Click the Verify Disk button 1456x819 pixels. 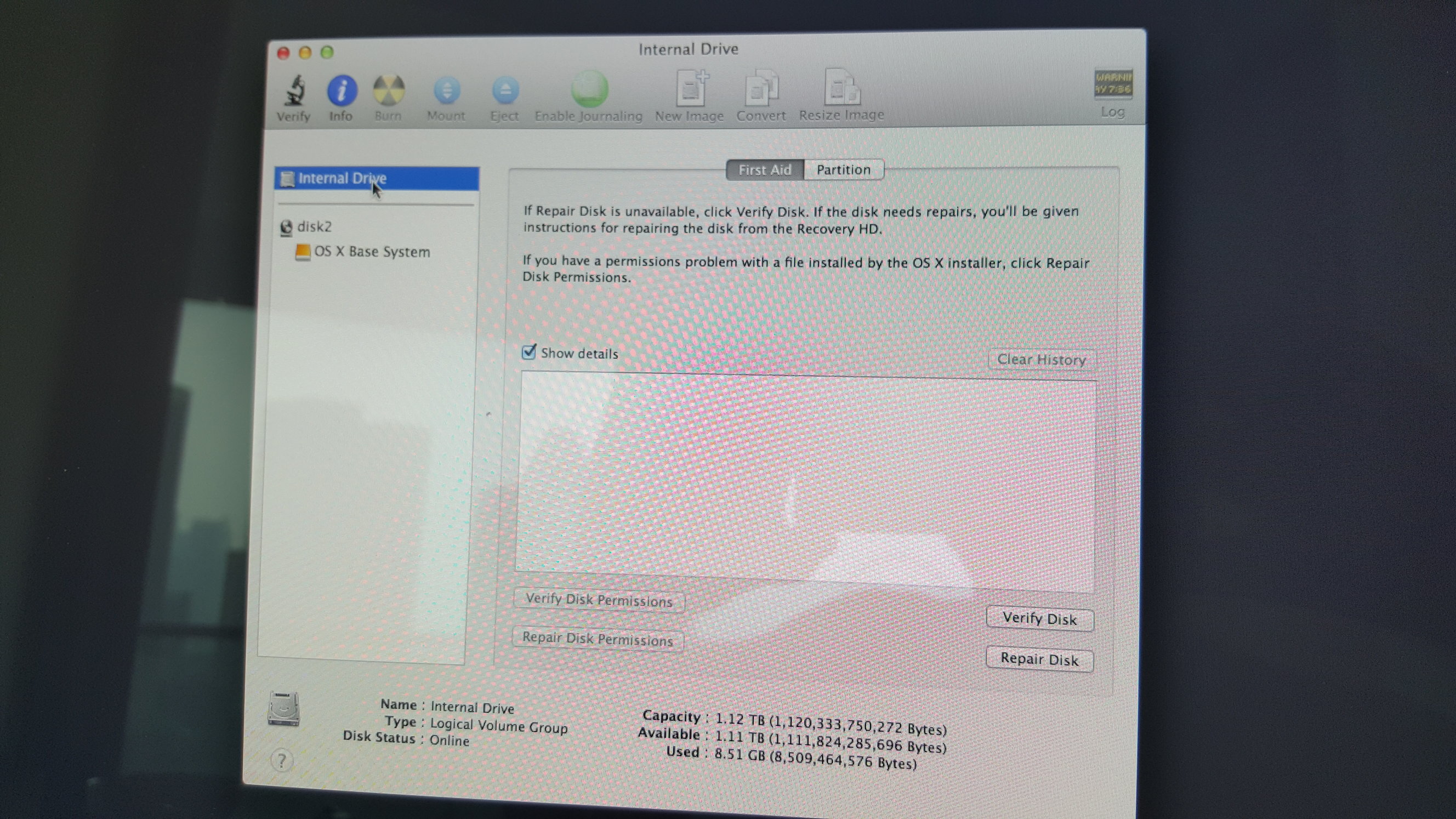coord(1039,618)
